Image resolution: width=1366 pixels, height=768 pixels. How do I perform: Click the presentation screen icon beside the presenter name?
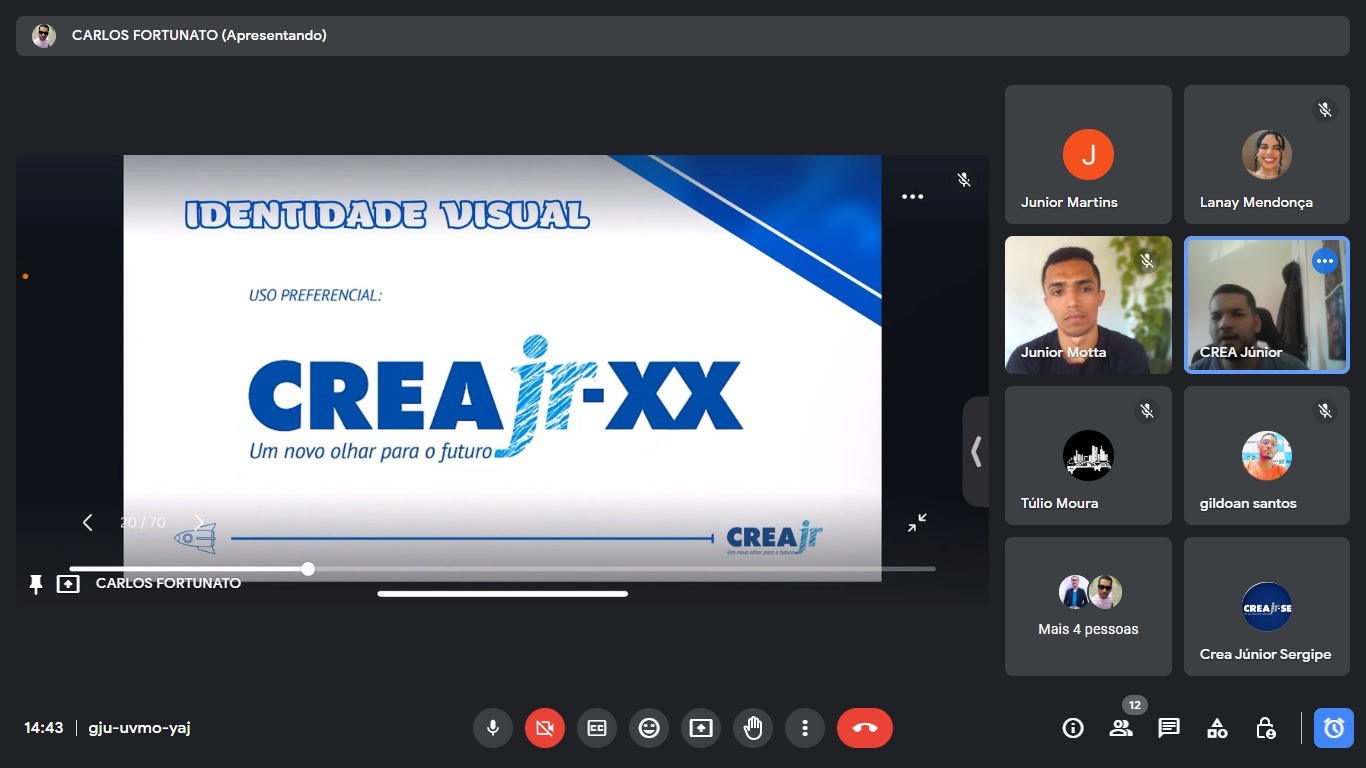pyautogui.click(x=68, y=583)
